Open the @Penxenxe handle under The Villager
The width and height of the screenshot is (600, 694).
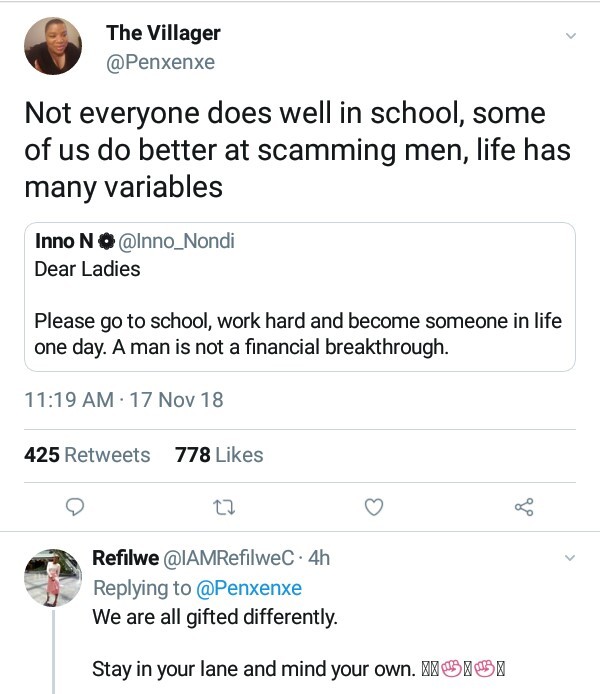pos(160,63)
